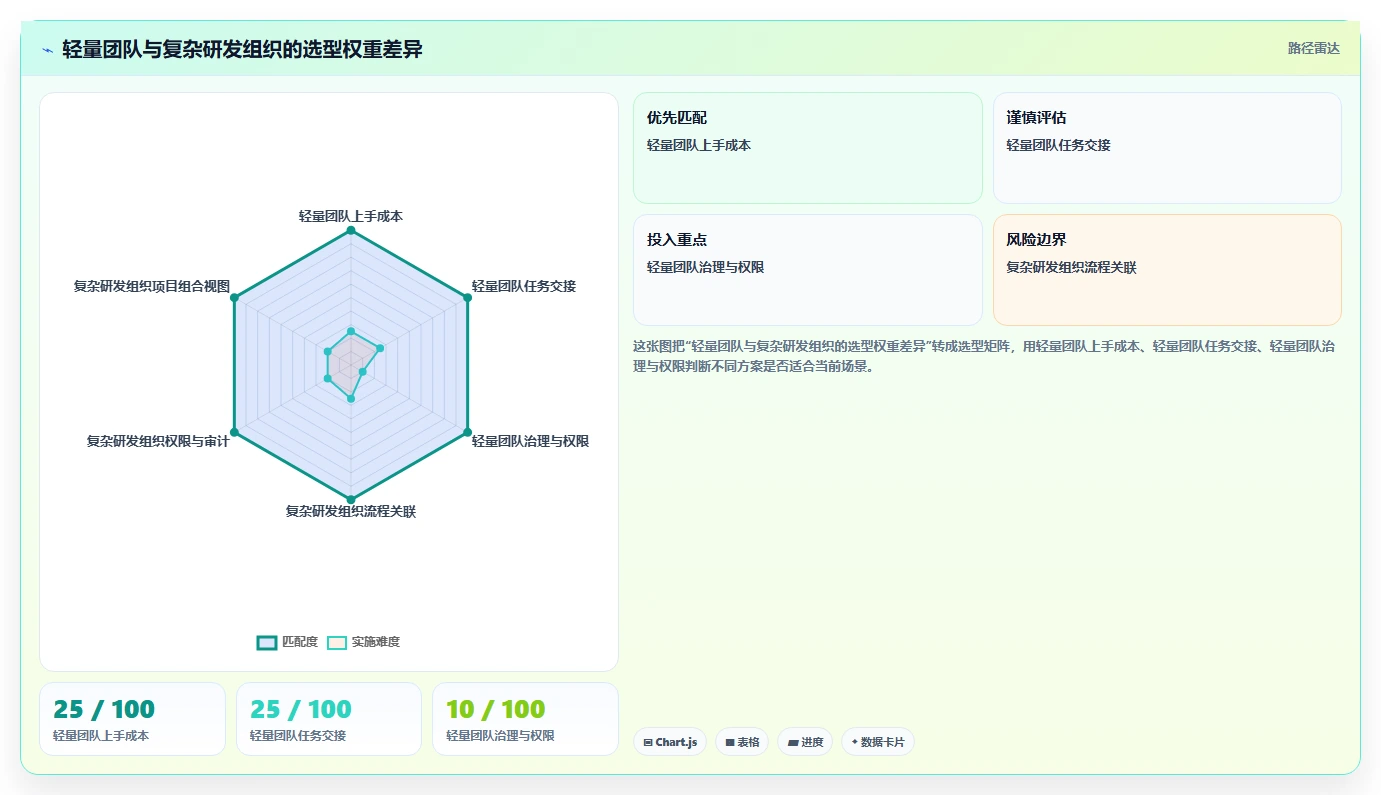1381x795 pixels.
Task: Select the 表格 tag chip
Action: [742, 742]
